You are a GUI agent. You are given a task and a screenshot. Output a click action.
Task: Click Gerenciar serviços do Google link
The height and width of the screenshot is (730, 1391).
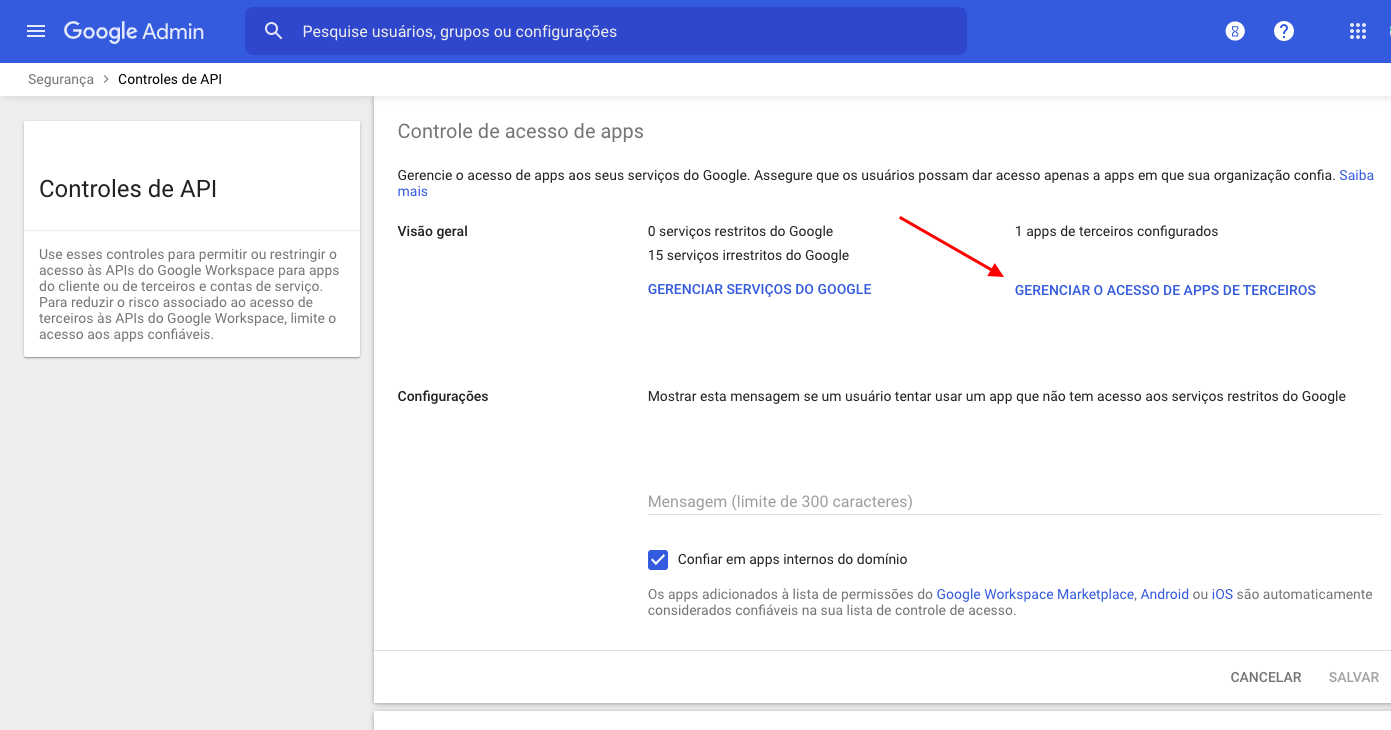[x=759, y=289]
